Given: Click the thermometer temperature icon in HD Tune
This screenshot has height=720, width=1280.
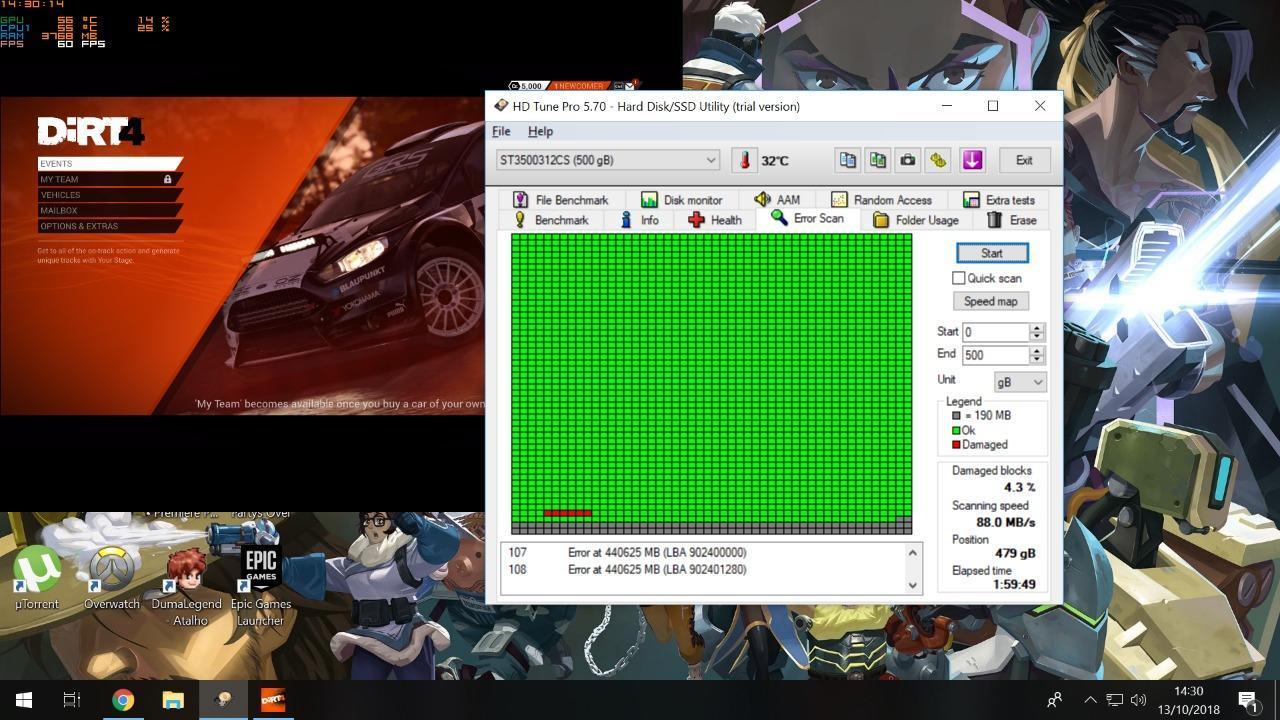Looking at the screenshot, I should tap(744, 160).
